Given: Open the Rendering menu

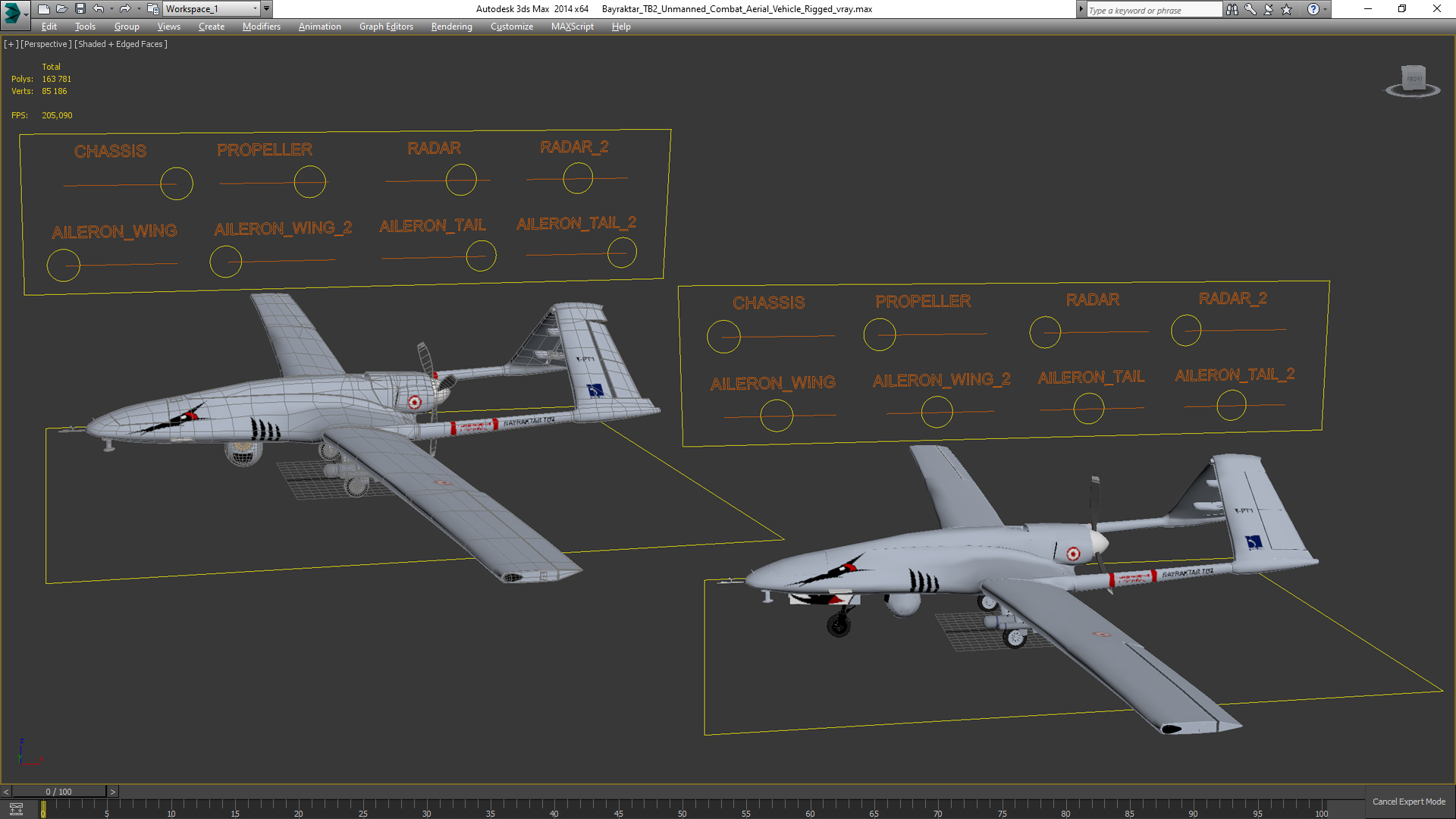Looking at the screenshot, I should [x=451, y=27].
